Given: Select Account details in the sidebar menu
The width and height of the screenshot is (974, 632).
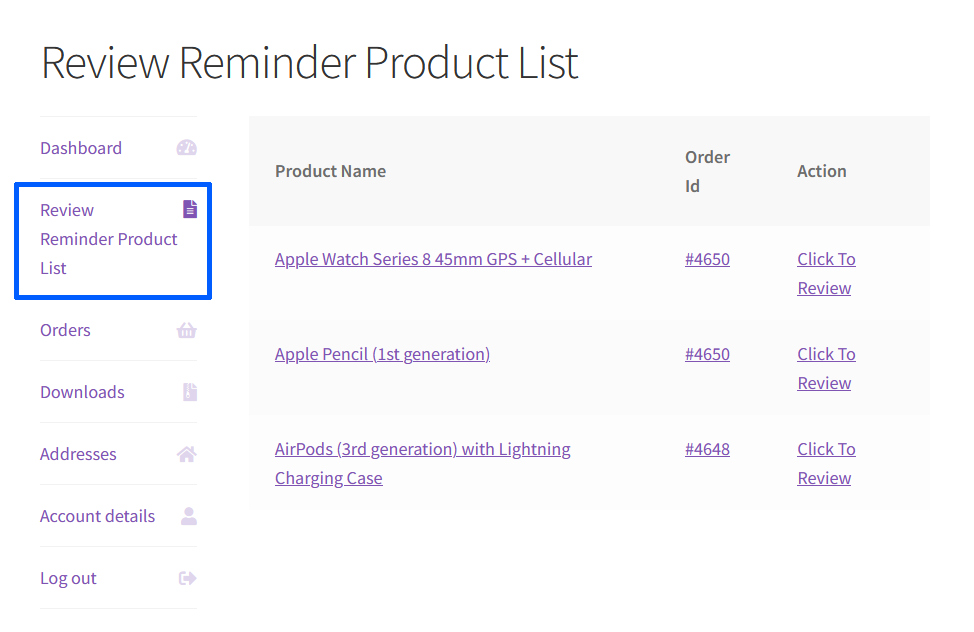Looking at the screenshot, I should (x=97, y=515).
